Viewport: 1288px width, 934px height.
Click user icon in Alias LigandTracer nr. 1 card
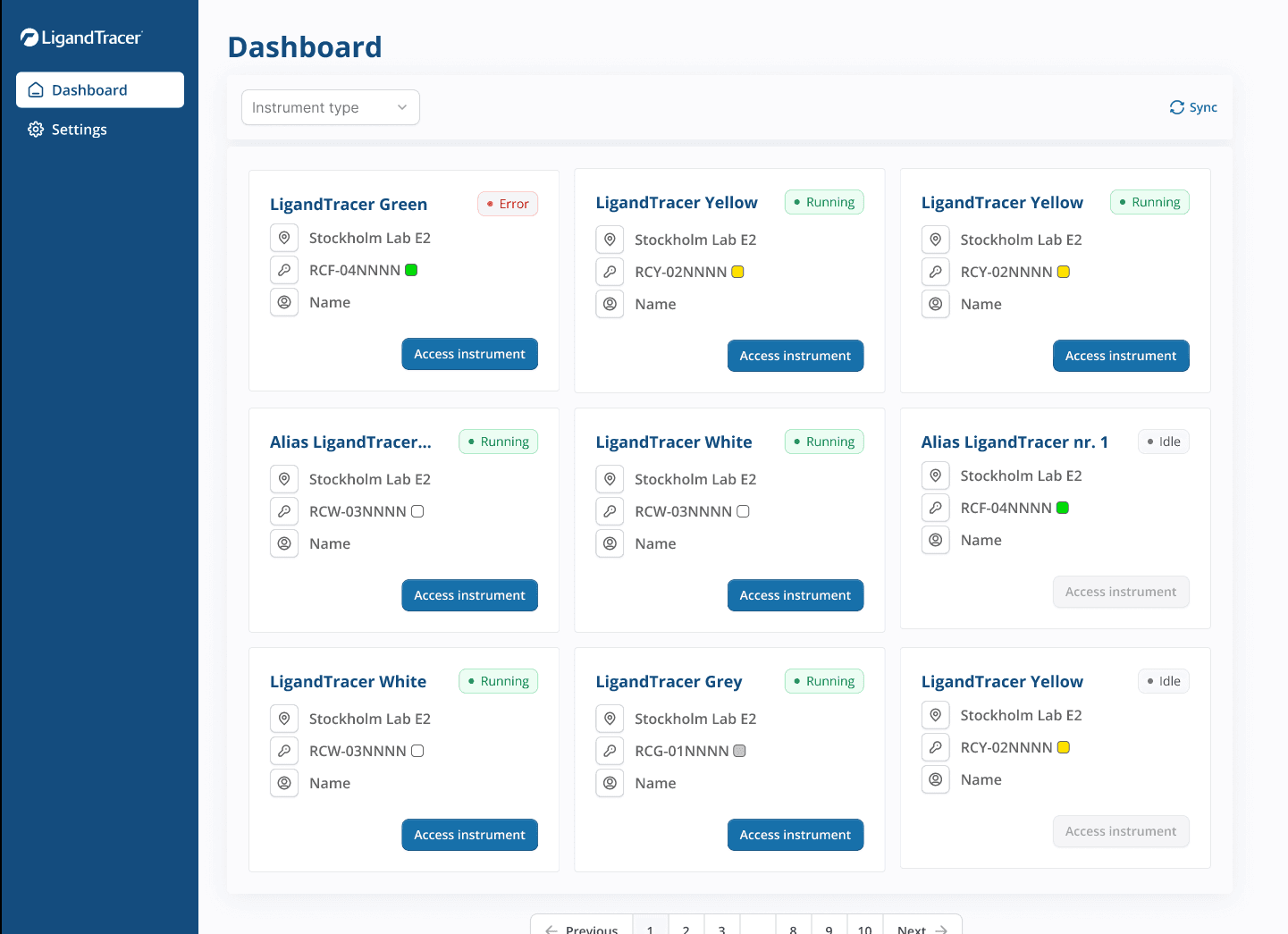click(x=935, y=540)
